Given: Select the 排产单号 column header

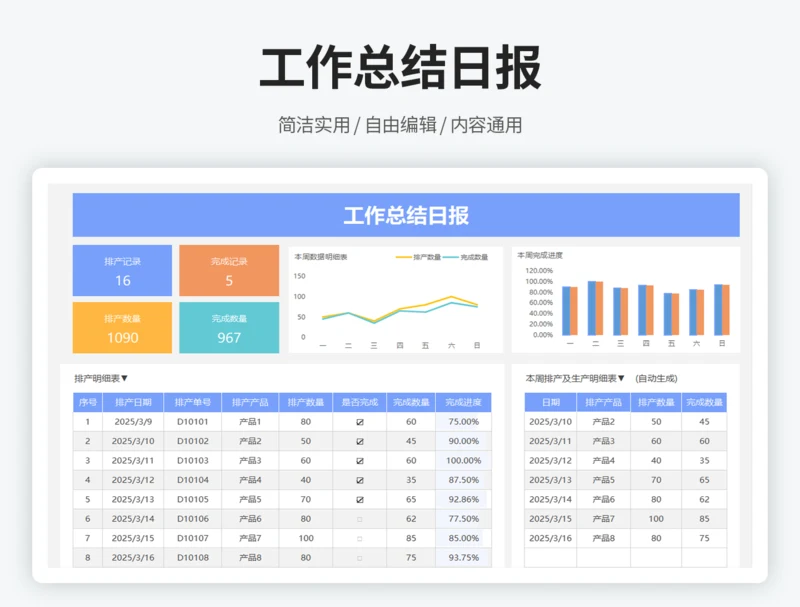Looking at the screenshot, I should tap(193, 403).
